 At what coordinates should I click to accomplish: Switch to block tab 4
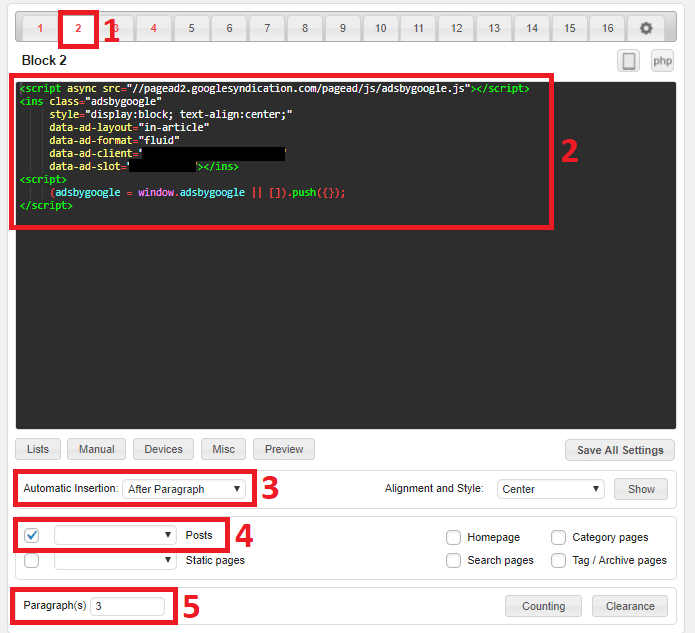click(x=153, y=28)
